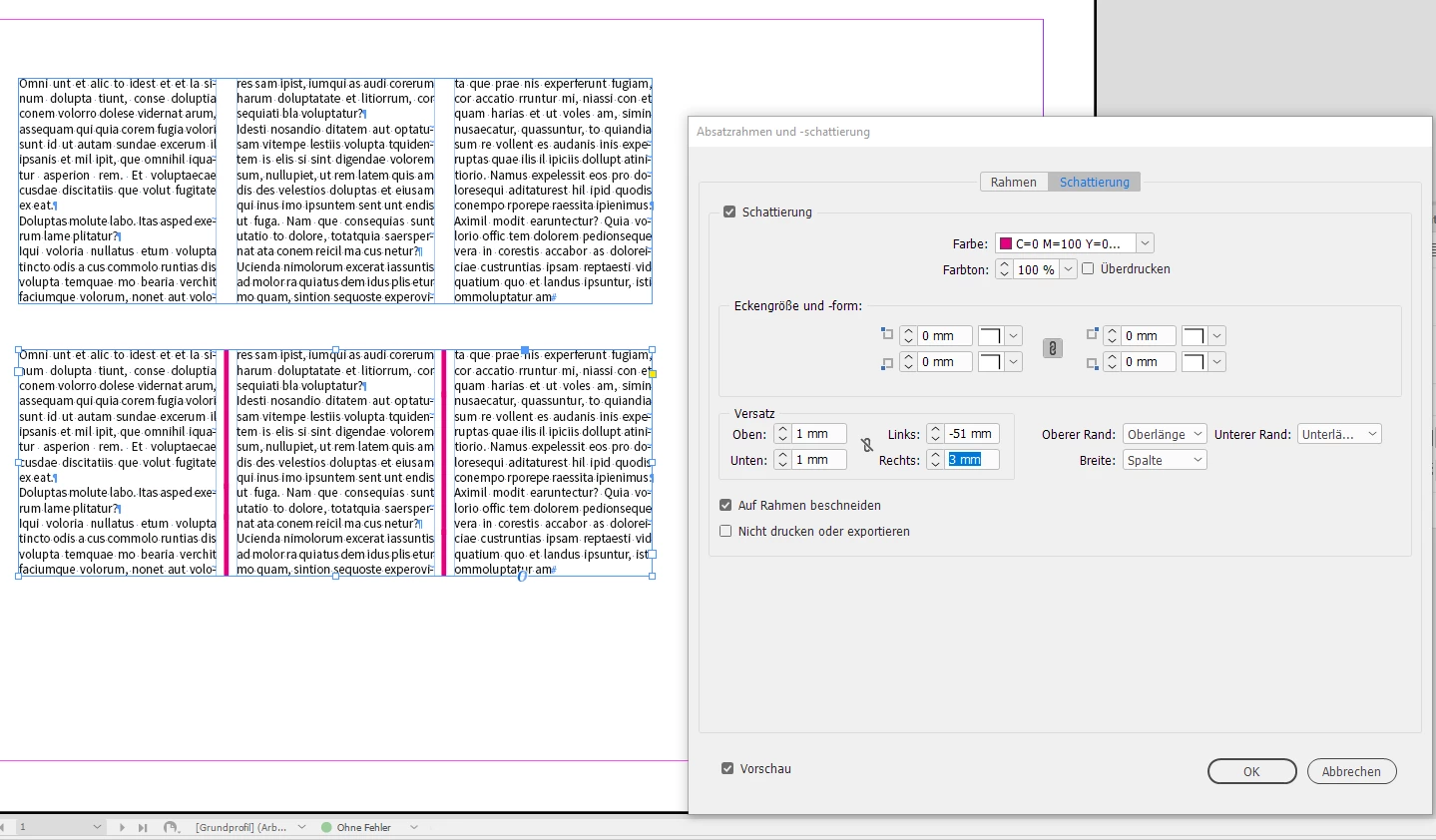Image resolution: width=1436 pixels, height=840 pixels.
Task: Uncheck the Schattierung checkbox
Action: [x=729, y=211]
